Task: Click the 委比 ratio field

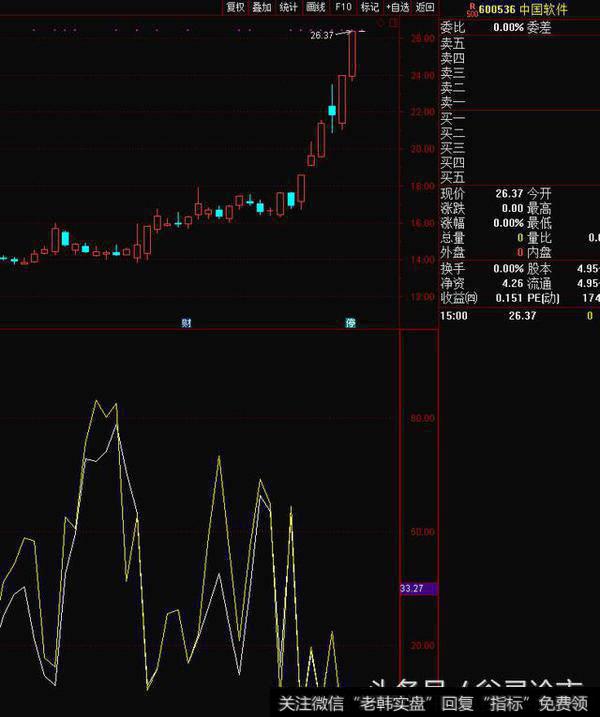Action: 453,27
